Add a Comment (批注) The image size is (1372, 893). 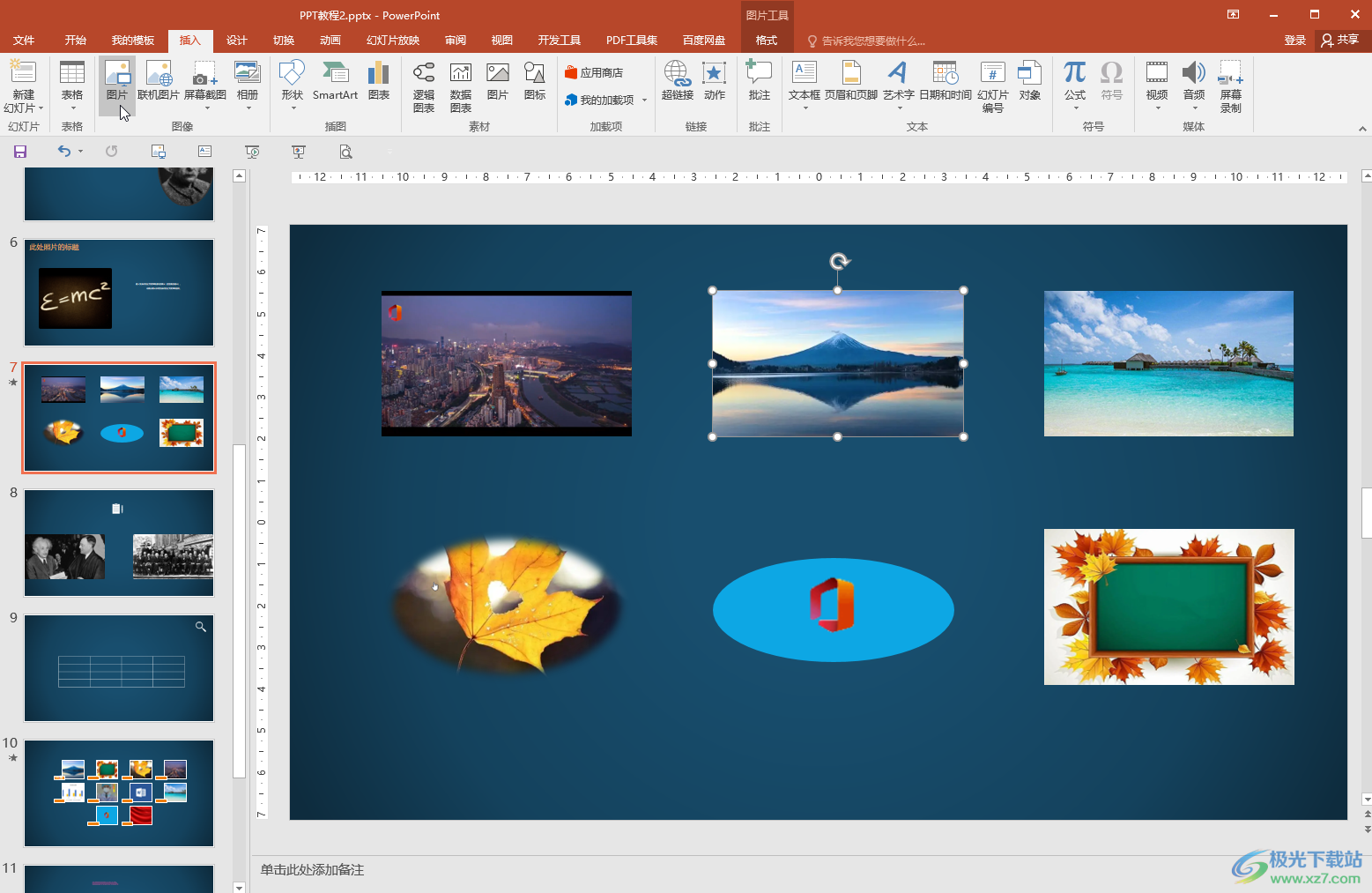tap(760, 79)
